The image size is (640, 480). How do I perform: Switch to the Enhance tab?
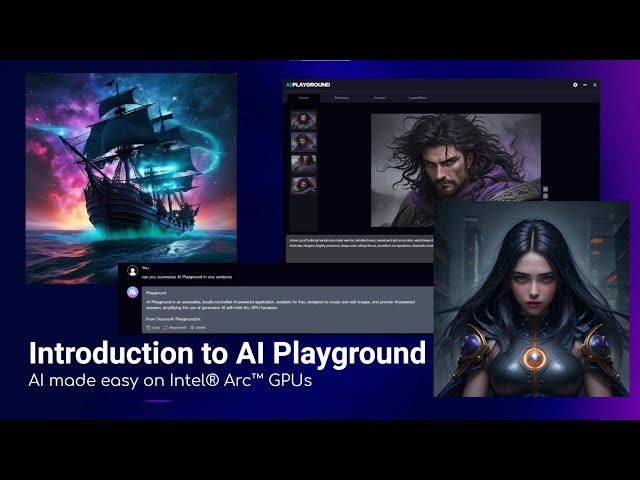(x=342, y=98)
